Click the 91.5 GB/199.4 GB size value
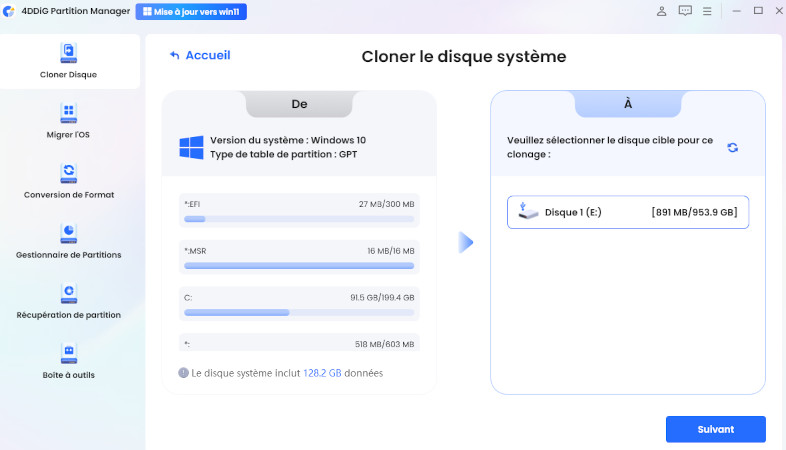Image resolution: width=786 pixels, height=450 pixels. tap(382, 297)
